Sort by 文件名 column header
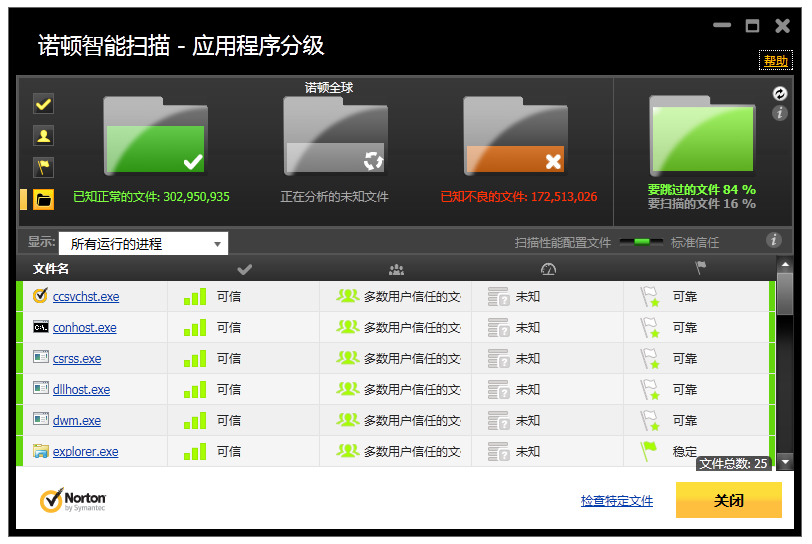 (51, 269)
